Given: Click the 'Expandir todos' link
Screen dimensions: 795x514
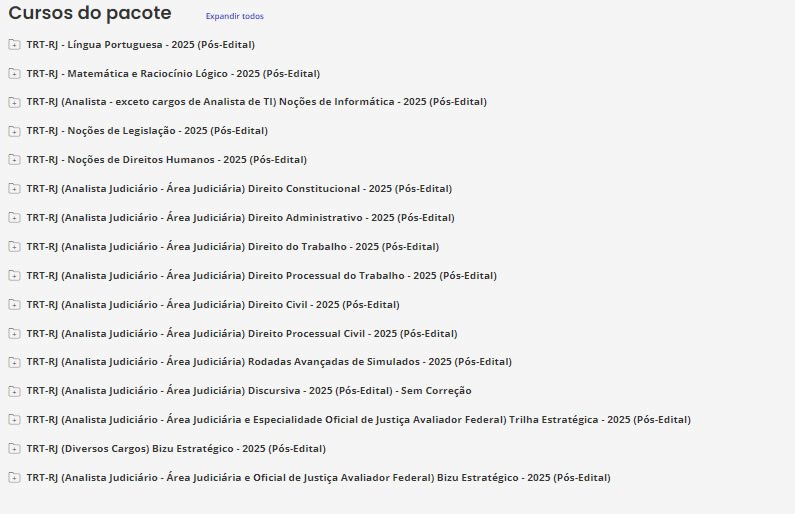Looking at the screenshot, I should click(234, 17).
